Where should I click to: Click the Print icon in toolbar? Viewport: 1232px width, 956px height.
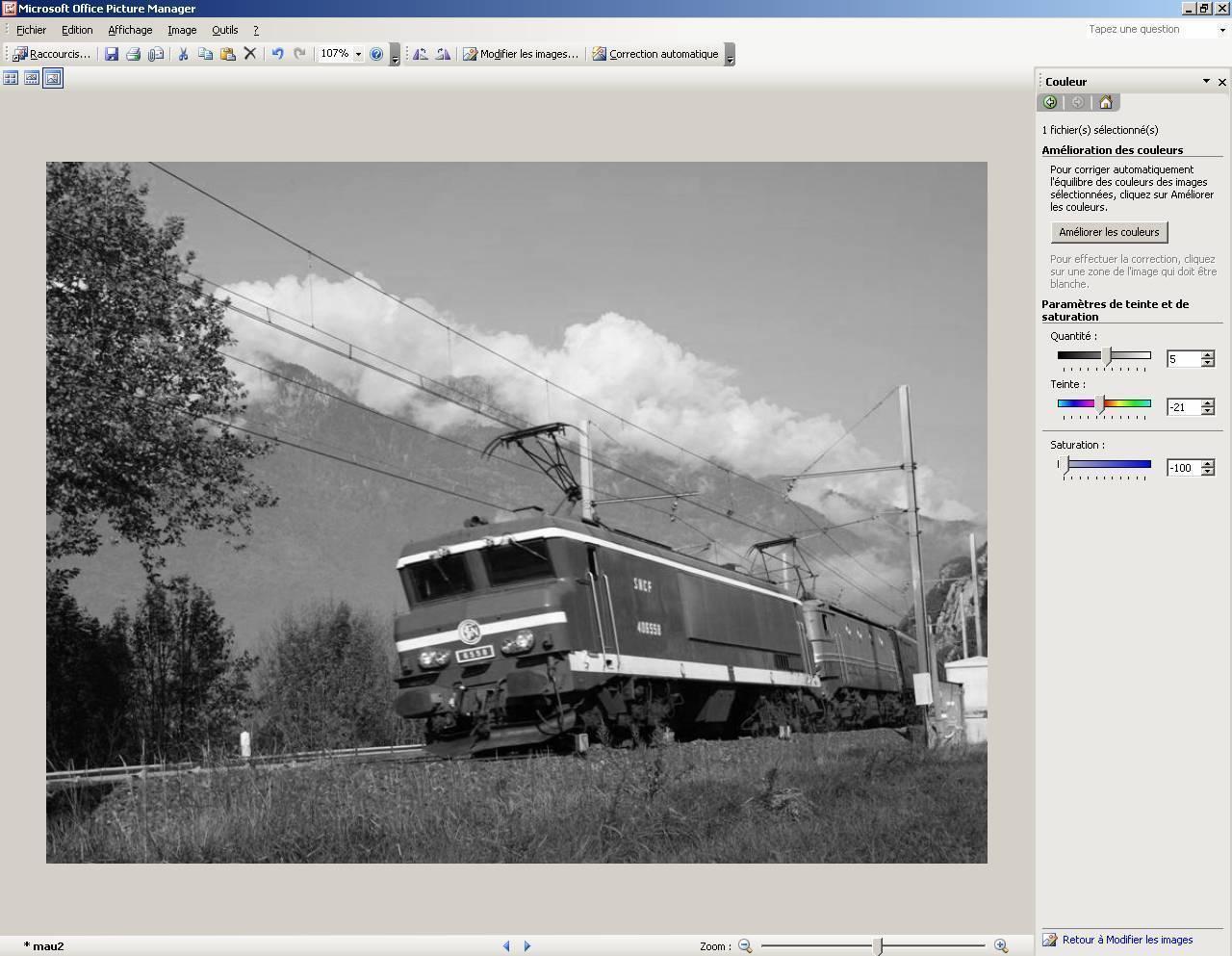134,54
